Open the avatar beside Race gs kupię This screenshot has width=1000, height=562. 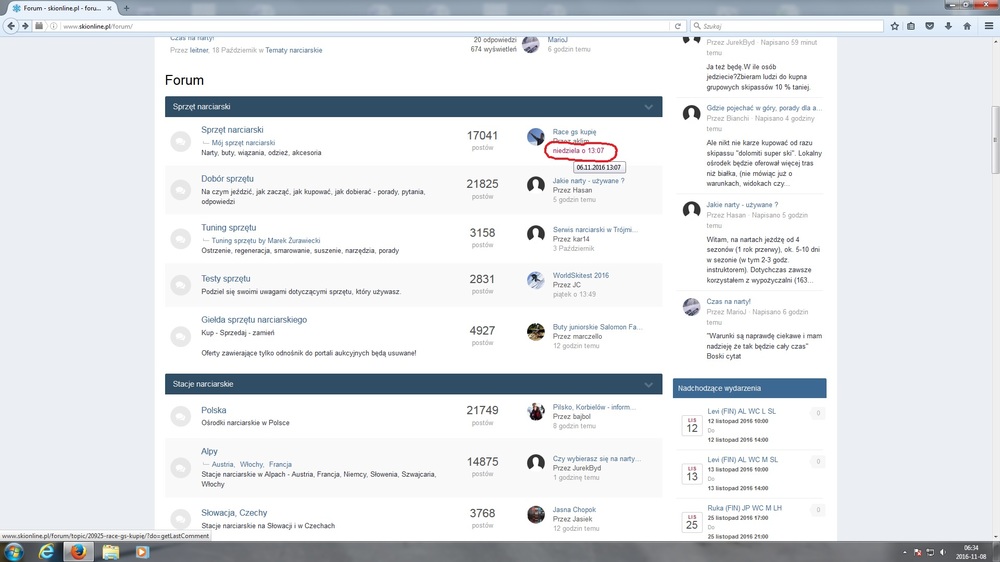(x=536, y=136)
